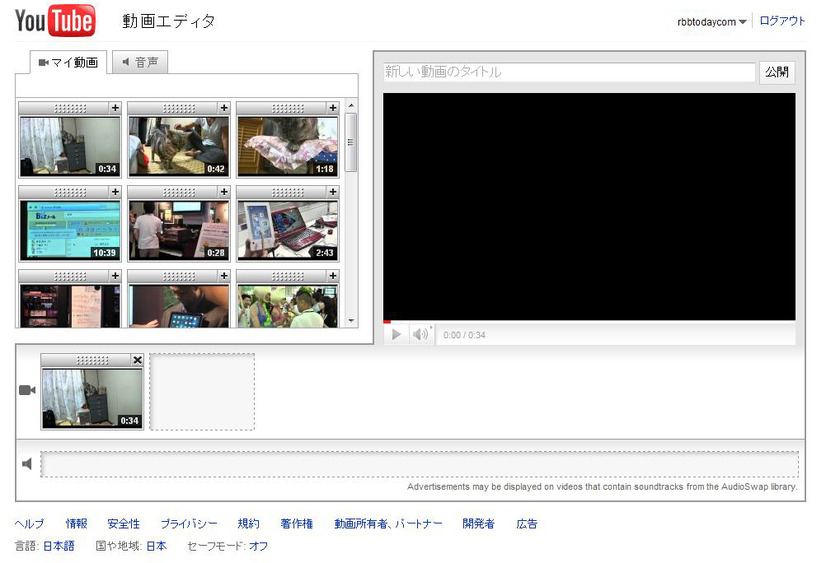Click the empty dashed video slot in timeline

(x=202, y=392)
